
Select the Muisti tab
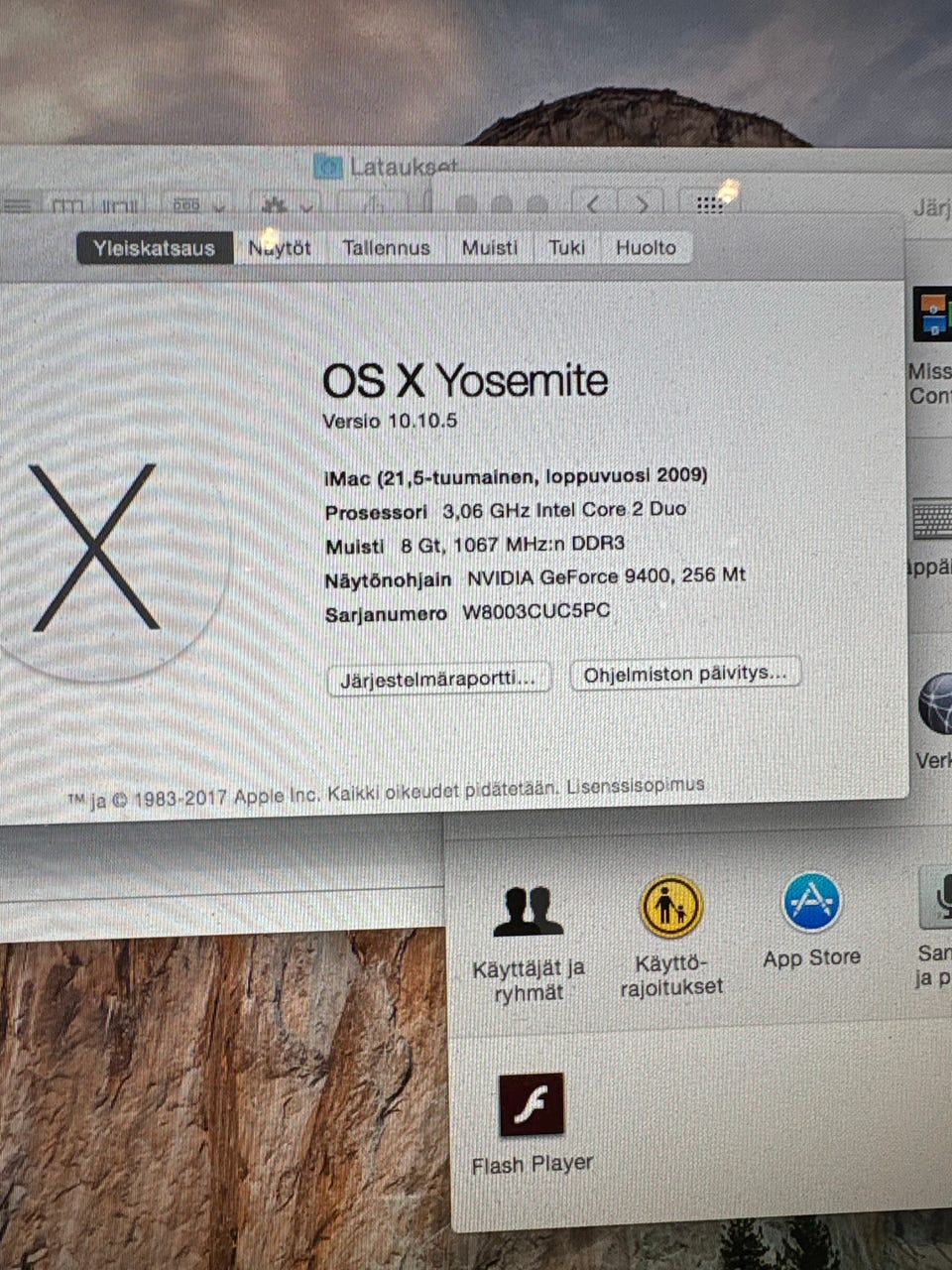[x=490, y=248]
